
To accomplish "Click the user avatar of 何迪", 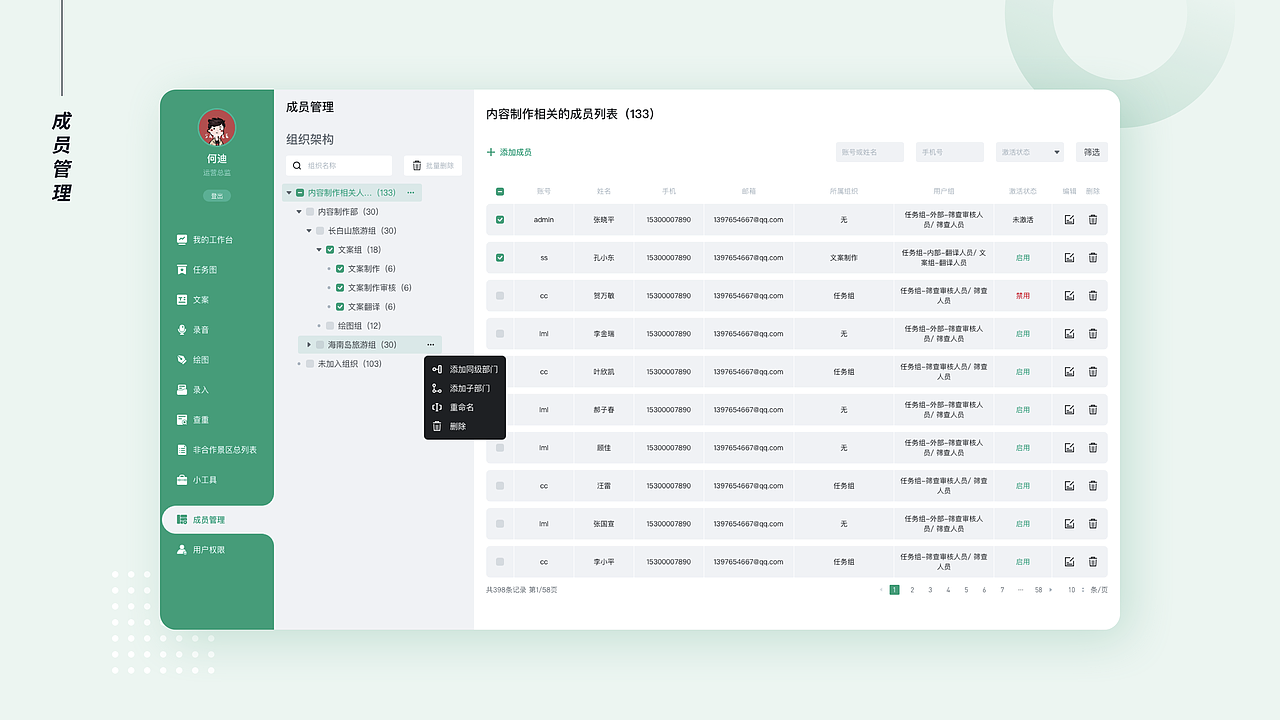I will pos(217,128).
